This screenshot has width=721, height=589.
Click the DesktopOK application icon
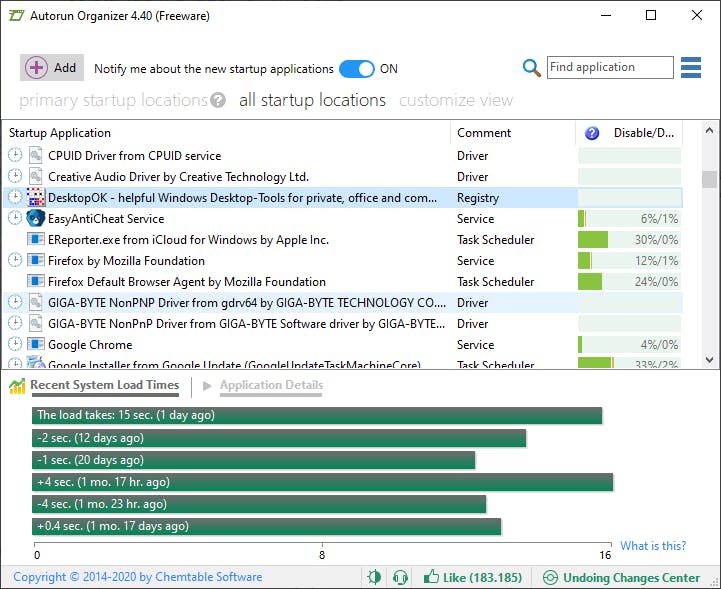(x=36, y=198)
